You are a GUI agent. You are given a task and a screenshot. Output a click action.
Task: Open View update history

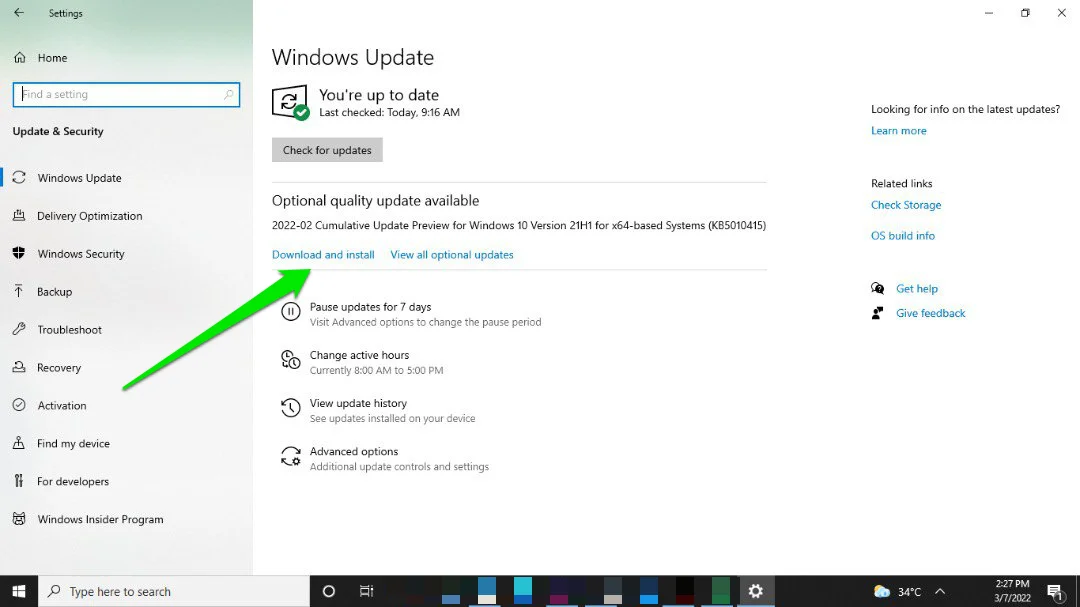(358, 403)
